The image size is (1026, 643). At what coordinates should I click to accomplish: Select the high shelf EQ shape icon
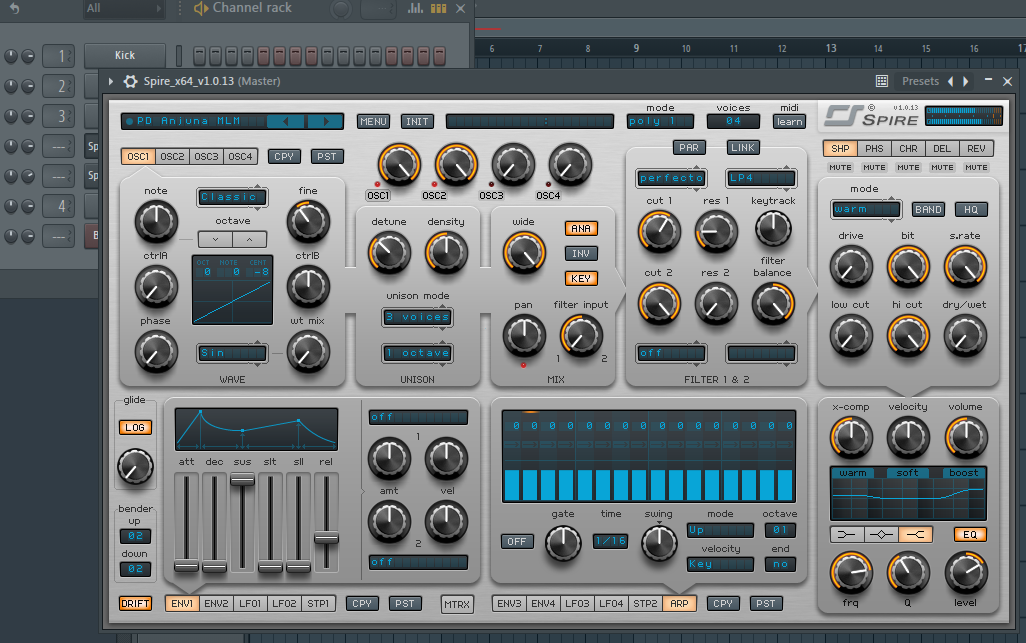(915, 534)
